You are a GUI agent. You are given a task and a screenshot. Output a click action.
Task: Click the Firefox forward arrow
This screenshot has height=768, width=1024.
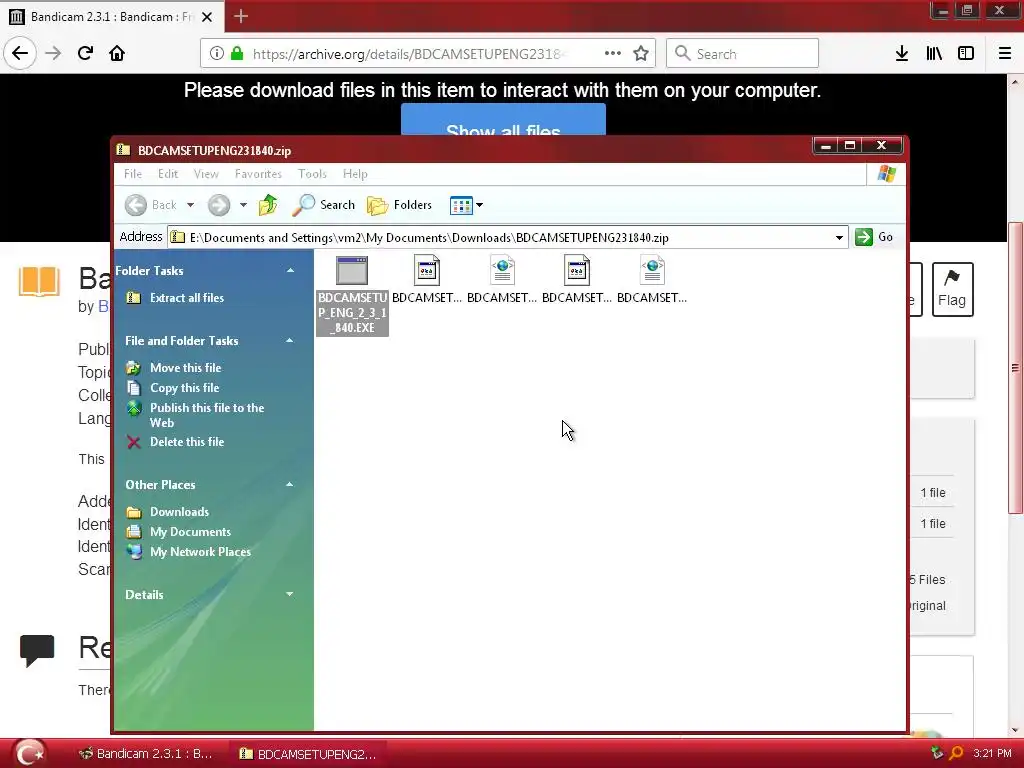click(x=53, y=54)
